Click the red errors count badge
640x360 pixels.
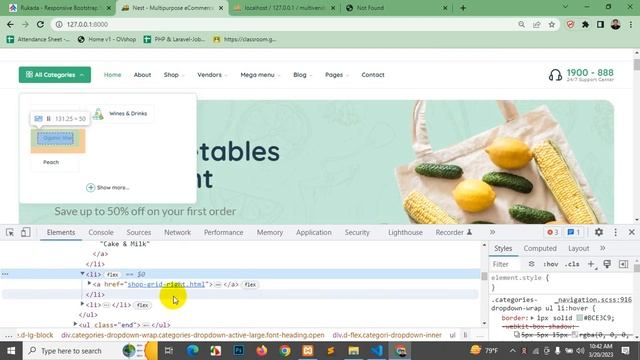click(x=553, y=232)
